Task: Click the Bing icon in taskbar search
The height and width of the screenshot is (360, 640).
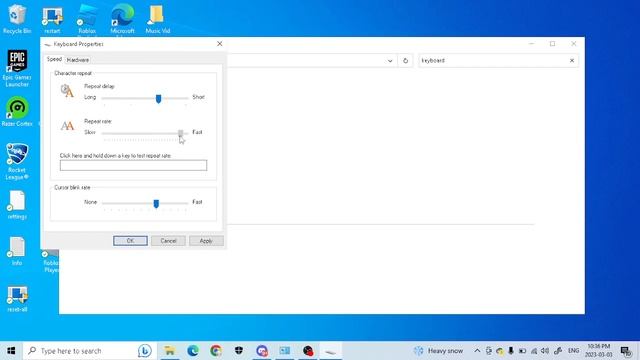Action: 144,351
